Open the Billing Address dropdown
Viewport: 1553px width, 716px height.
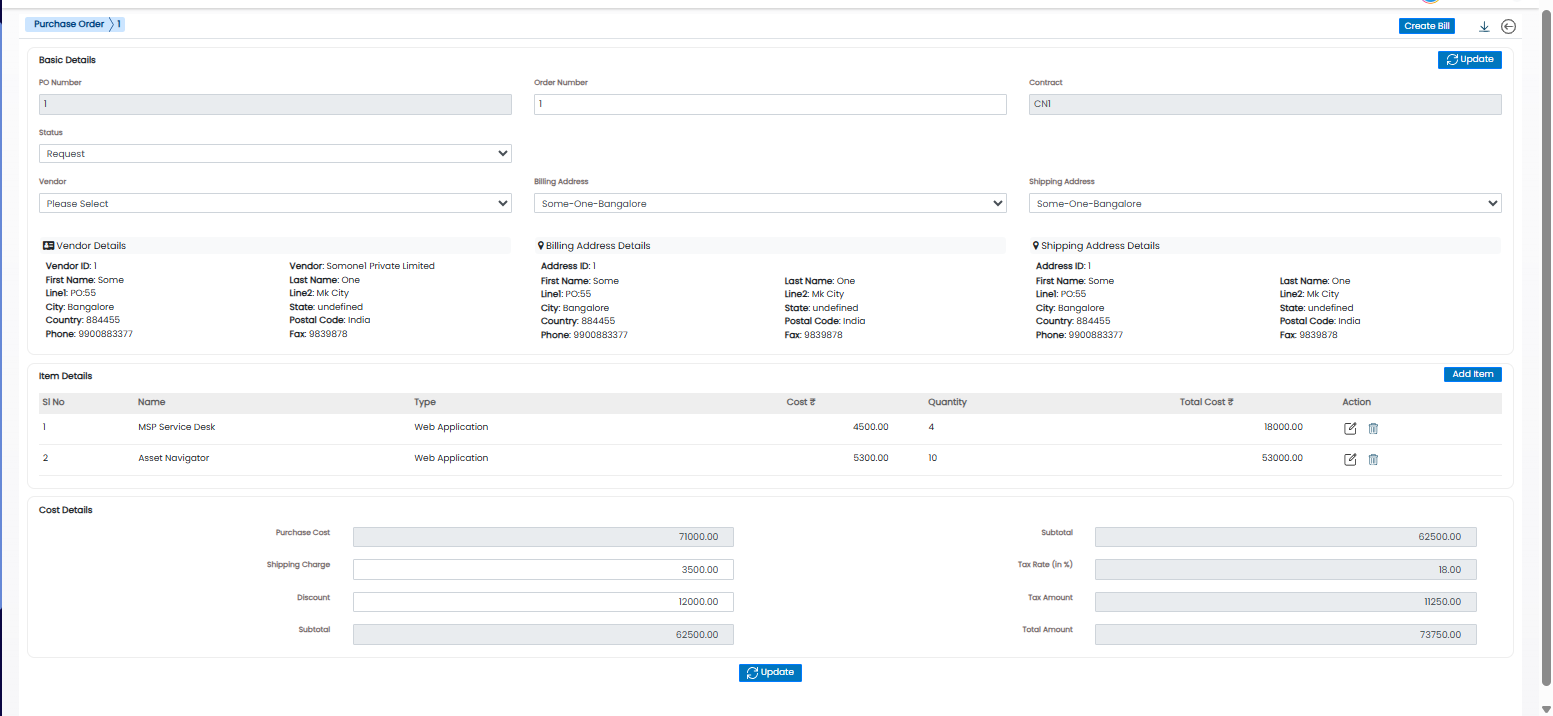(770, 203)
